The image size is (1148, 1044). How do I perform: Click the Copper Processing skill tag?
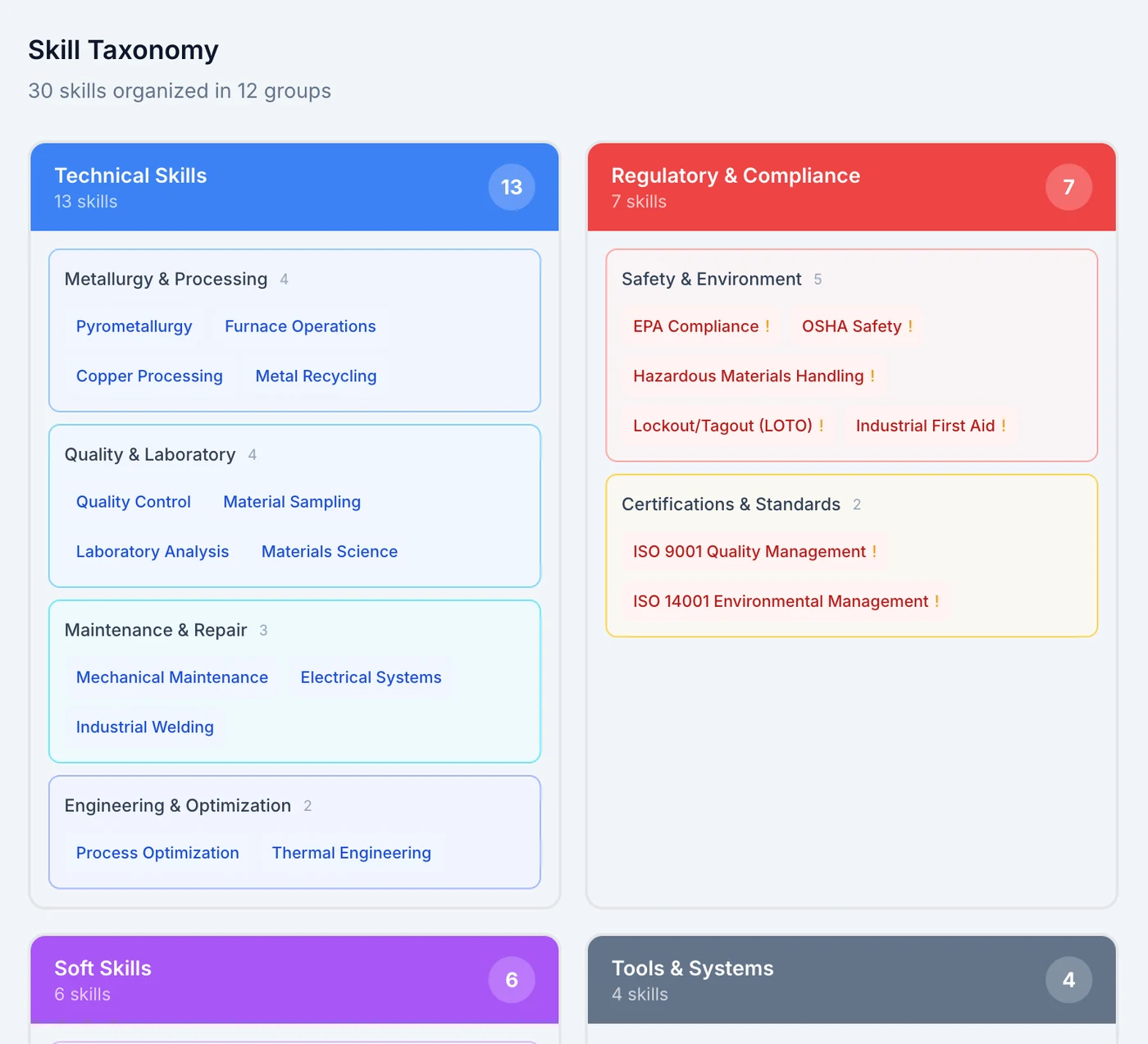(x=149, y=376)
